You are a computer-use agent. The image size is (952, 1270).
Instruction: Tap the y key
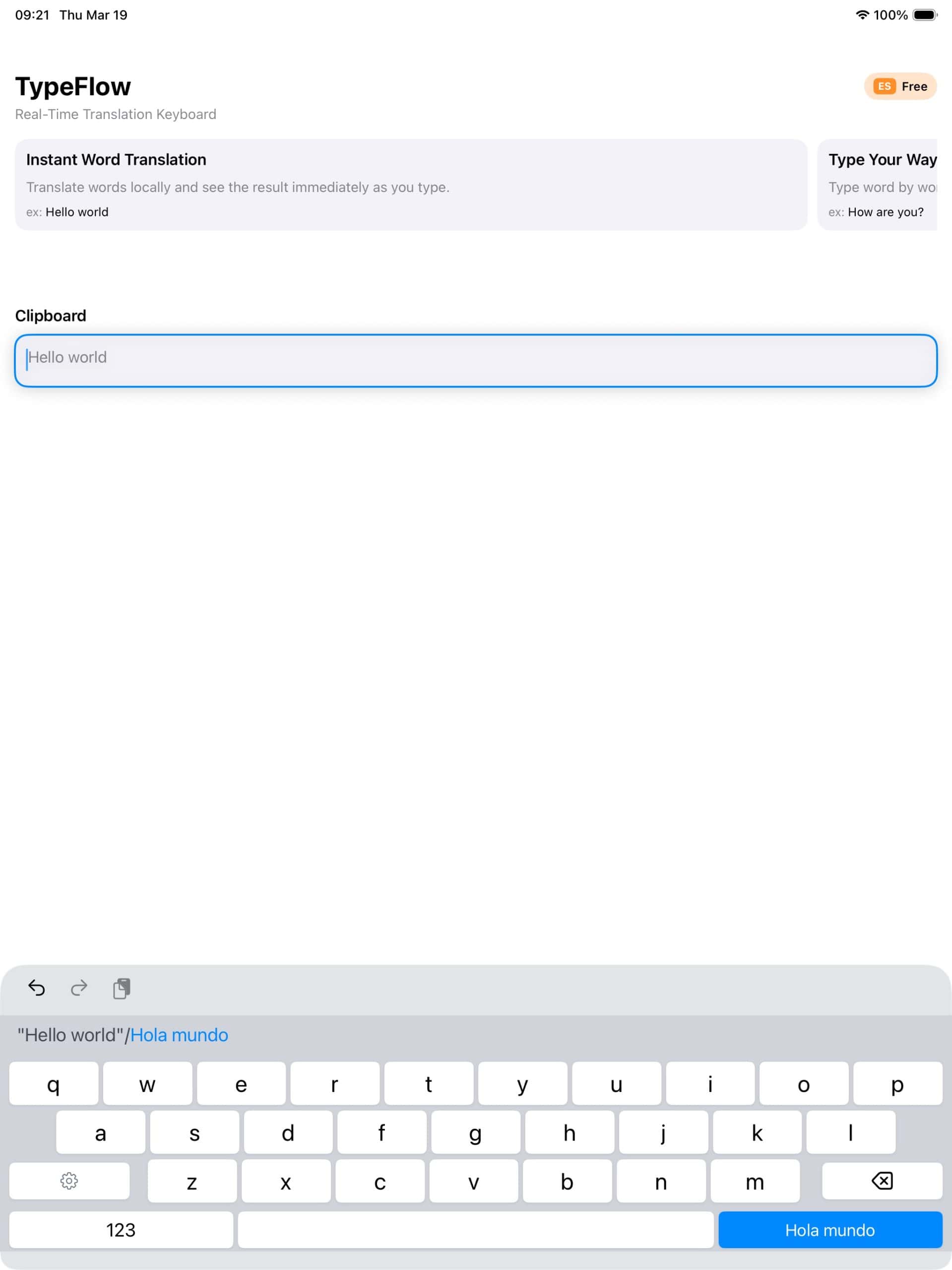(522, 1083)
